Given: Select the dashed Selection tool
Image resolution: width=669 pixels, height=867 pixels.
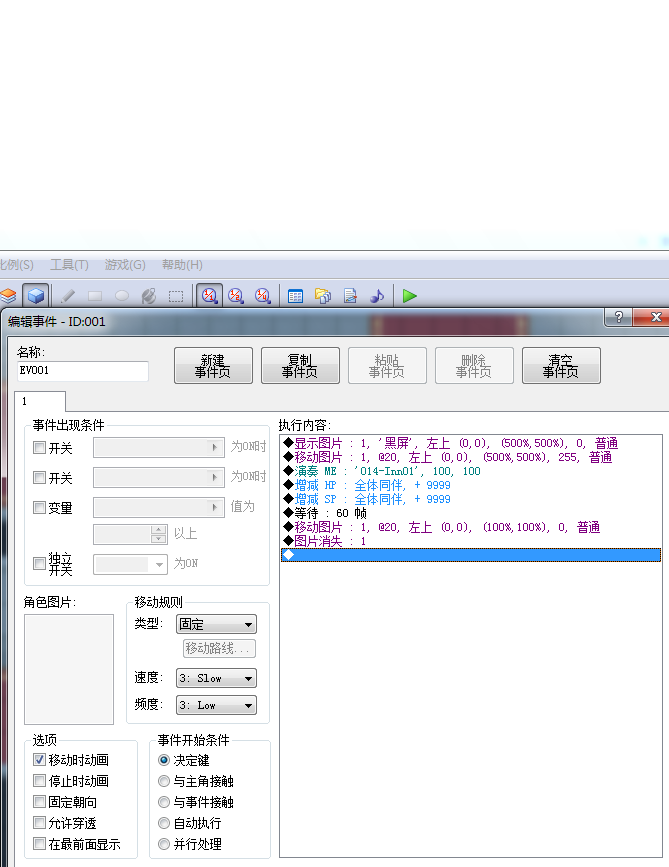Looking at the screenshot, I should [x=176, y=296].
